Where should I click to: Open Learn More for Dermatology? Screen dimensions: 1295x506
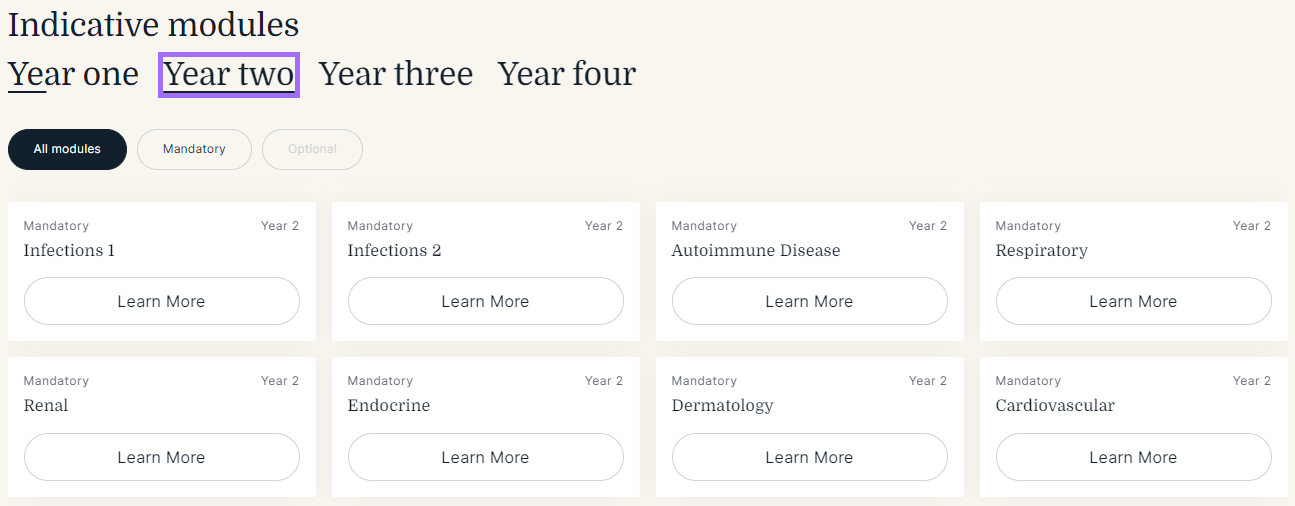tap(810, 457)
